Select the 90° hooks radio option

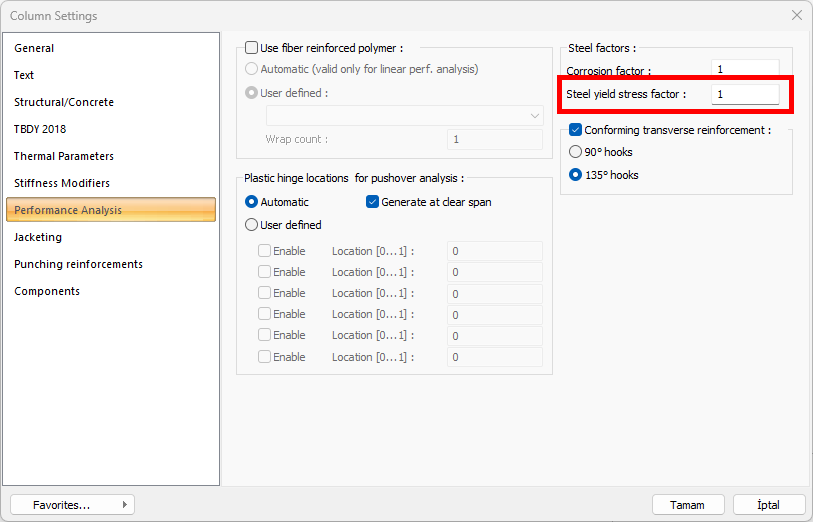pyautogui.click(x=575, y=152)
